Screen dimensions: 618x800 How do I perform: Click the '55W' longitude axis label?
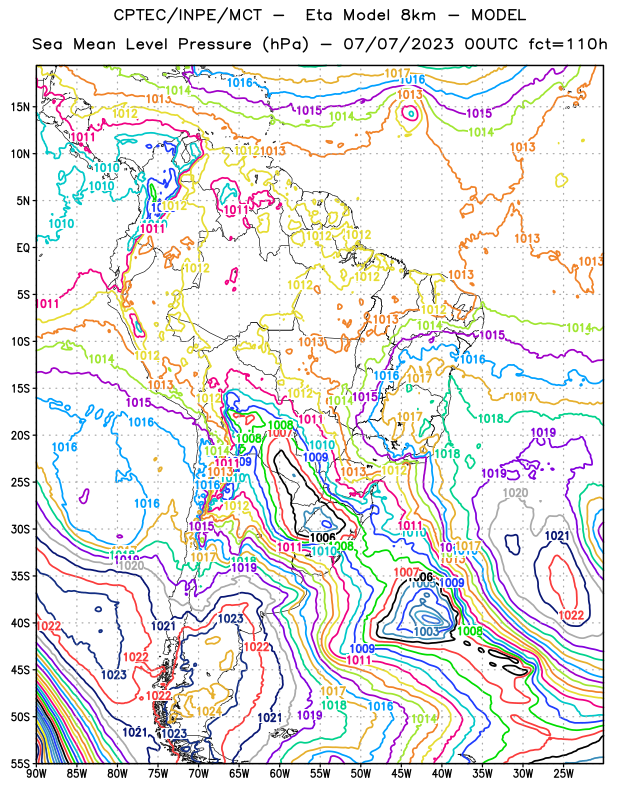320,774
